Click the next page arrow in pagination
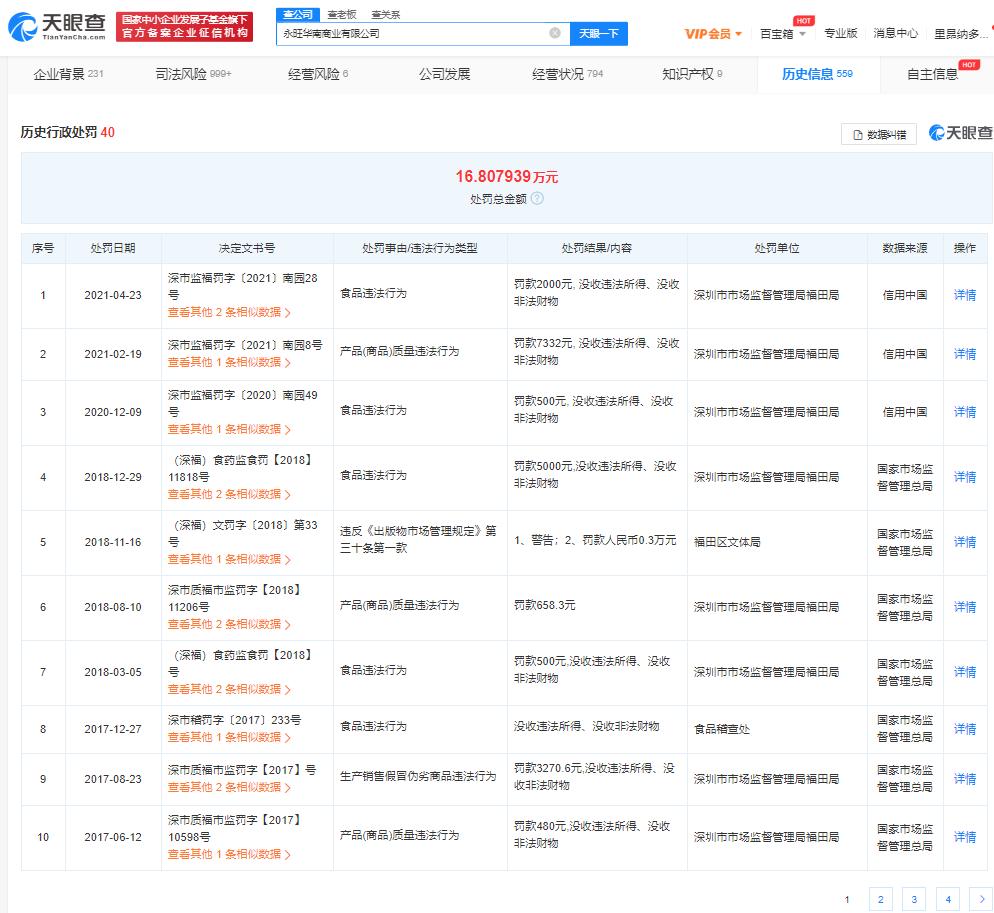The height and width of the screenshot is (913, 994). 981,899
